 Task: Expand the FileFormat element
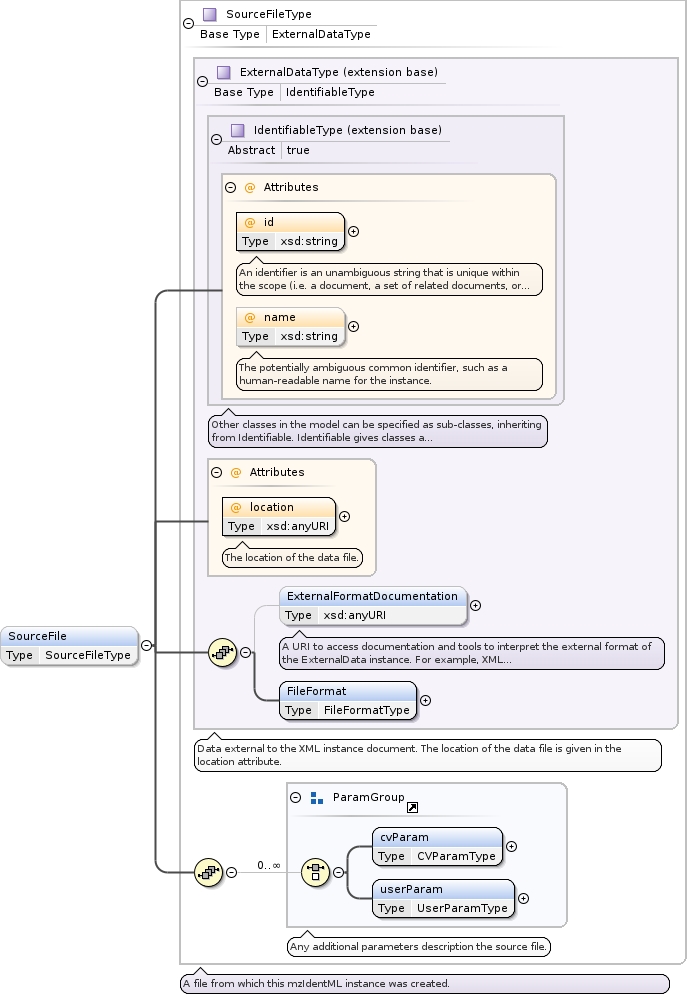(425, 701)
